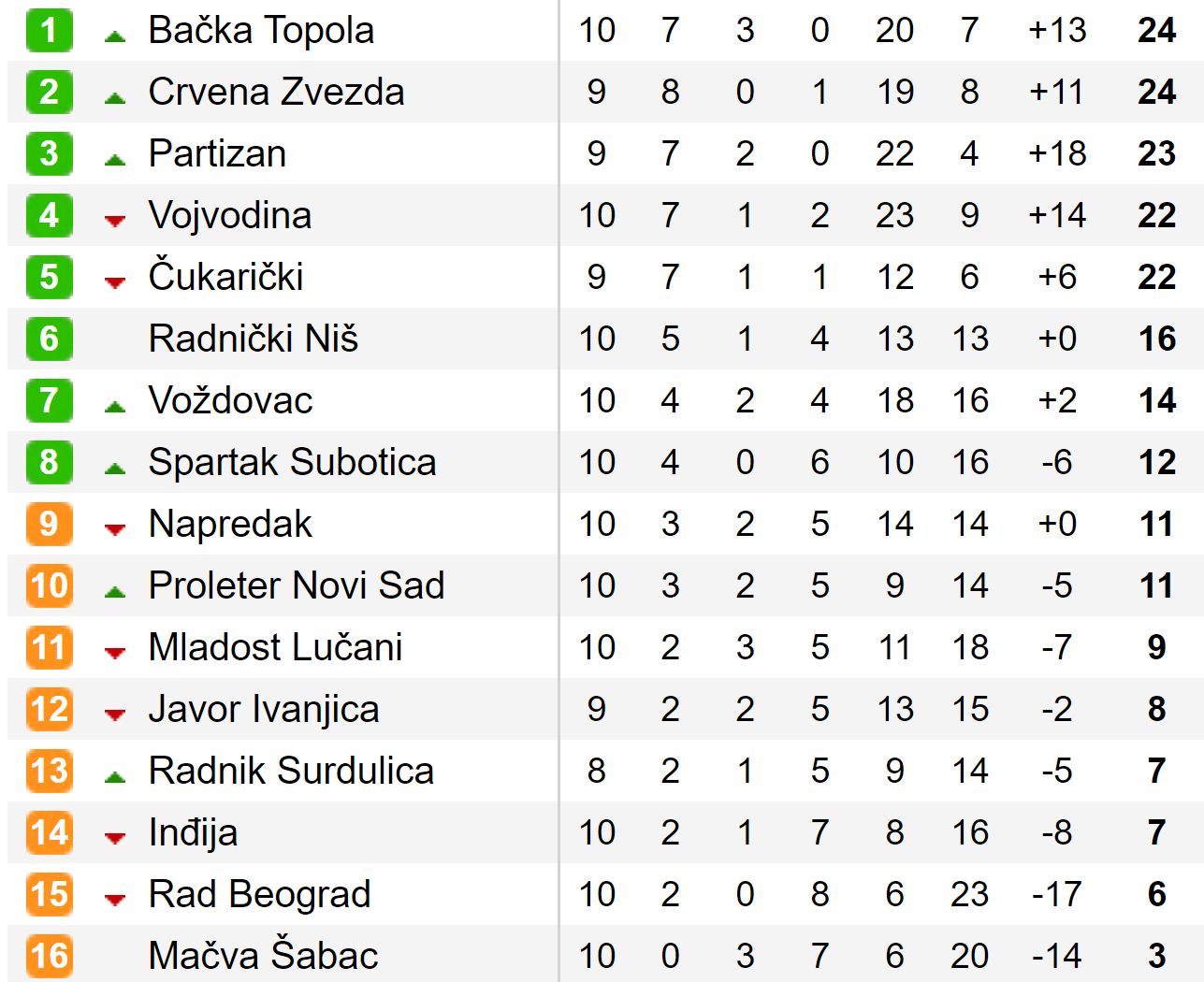Select Proleter Novi Sad team name
Screen dimensions: 1204x982
[297, 585]
